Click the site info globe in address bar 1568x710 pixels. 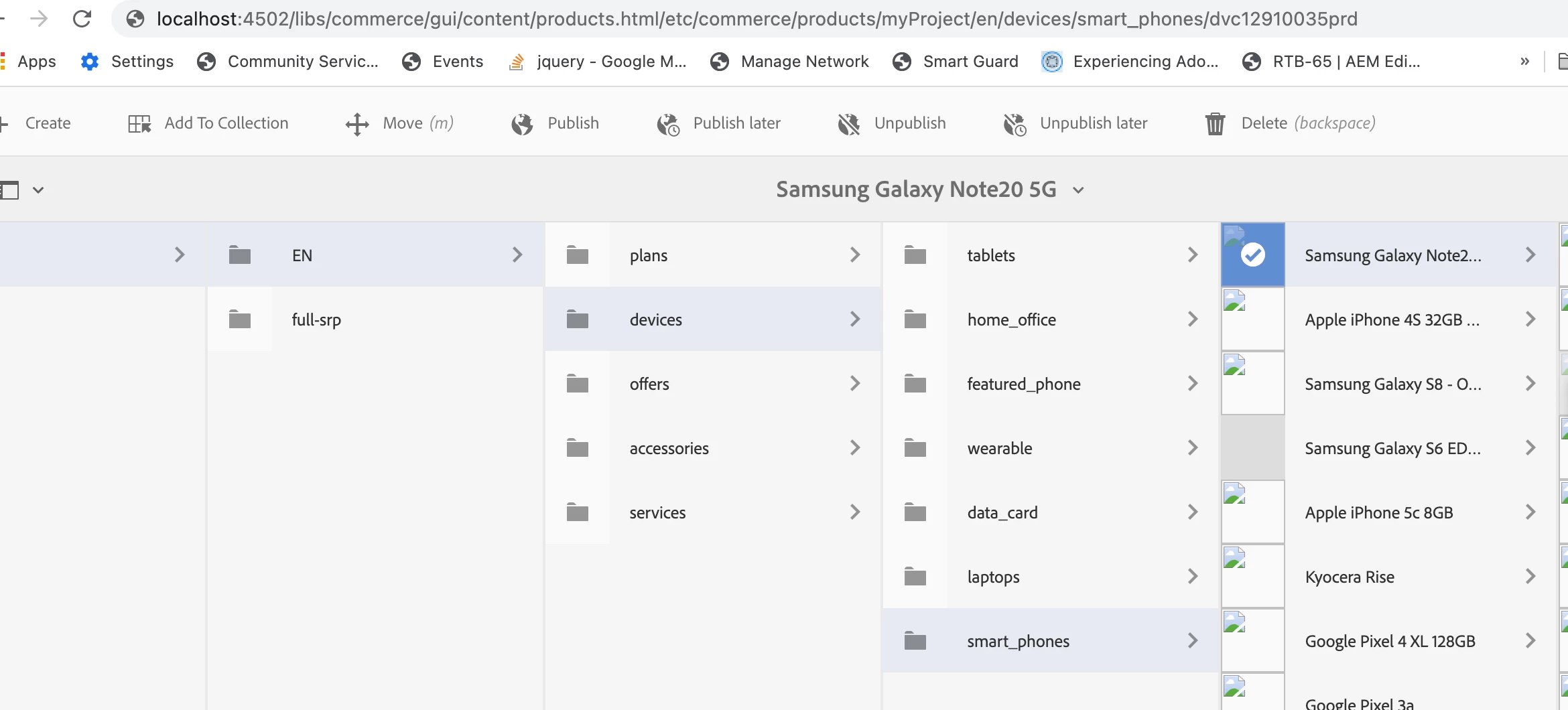[135, 19]
